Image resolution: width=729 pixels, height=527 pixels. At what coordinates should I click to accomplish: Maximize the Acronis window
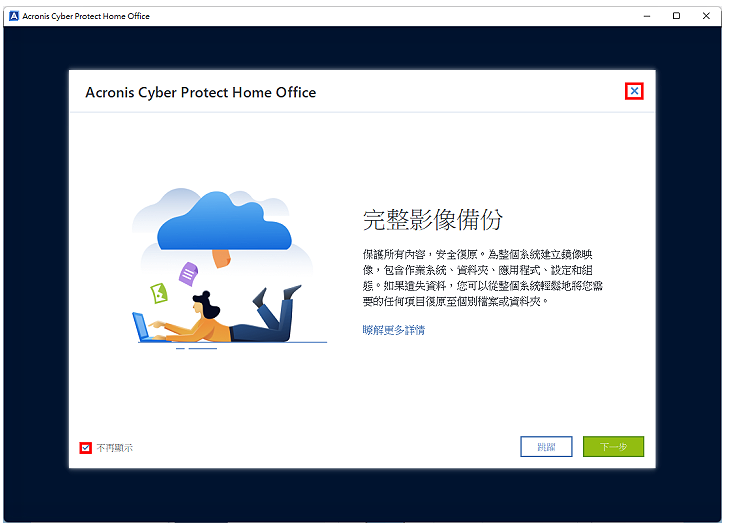676,16
